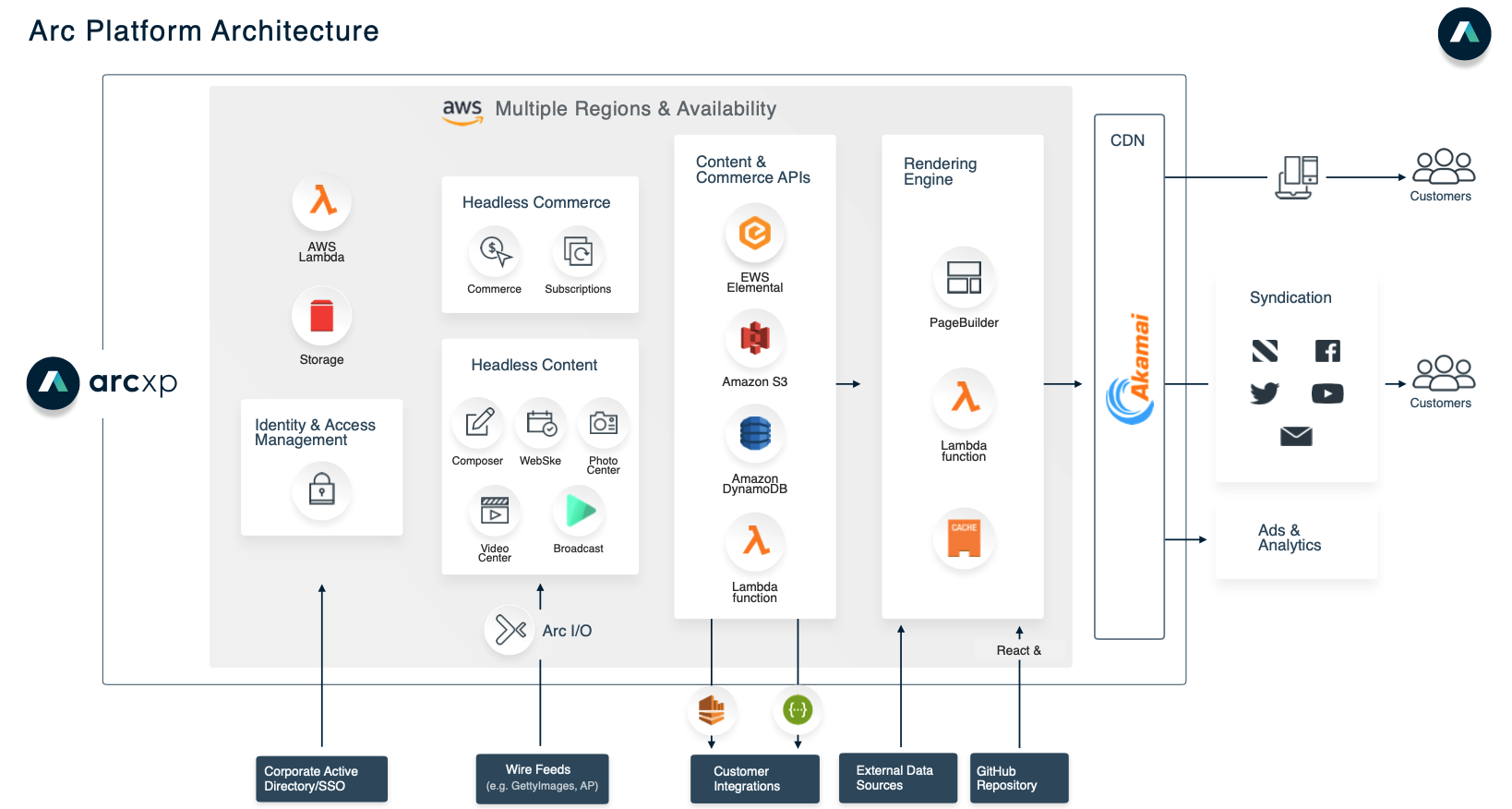Open the Photo Center camera icon
The width and height of the screenshot is (1512, 809).
coord(604,423)
